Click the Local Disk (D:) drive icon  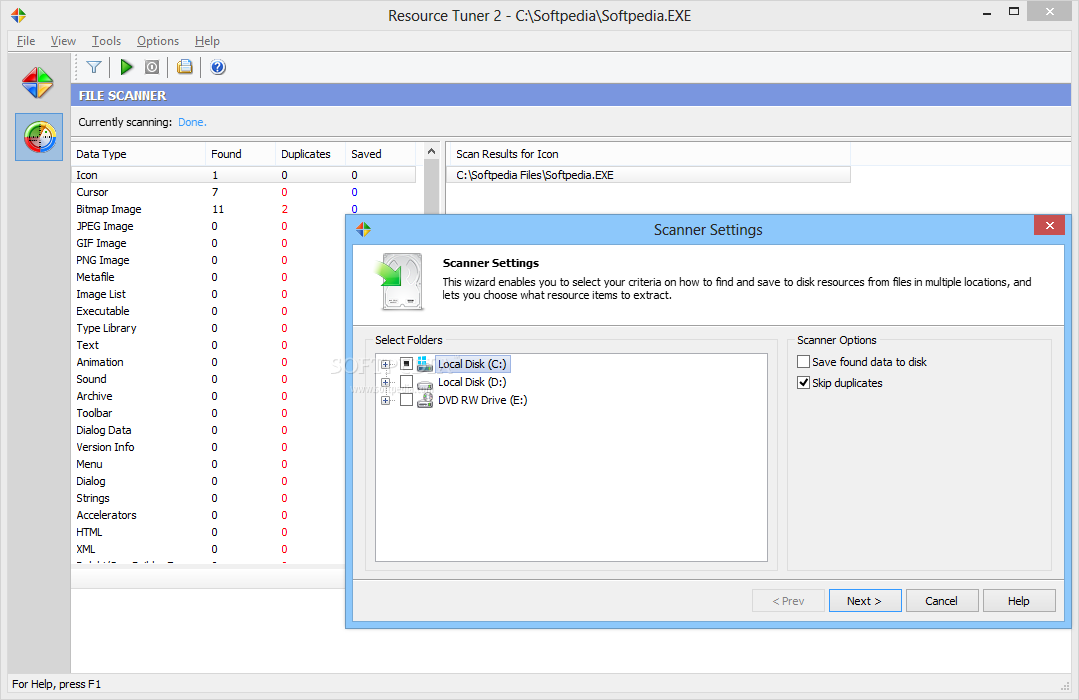coord(425,382)
